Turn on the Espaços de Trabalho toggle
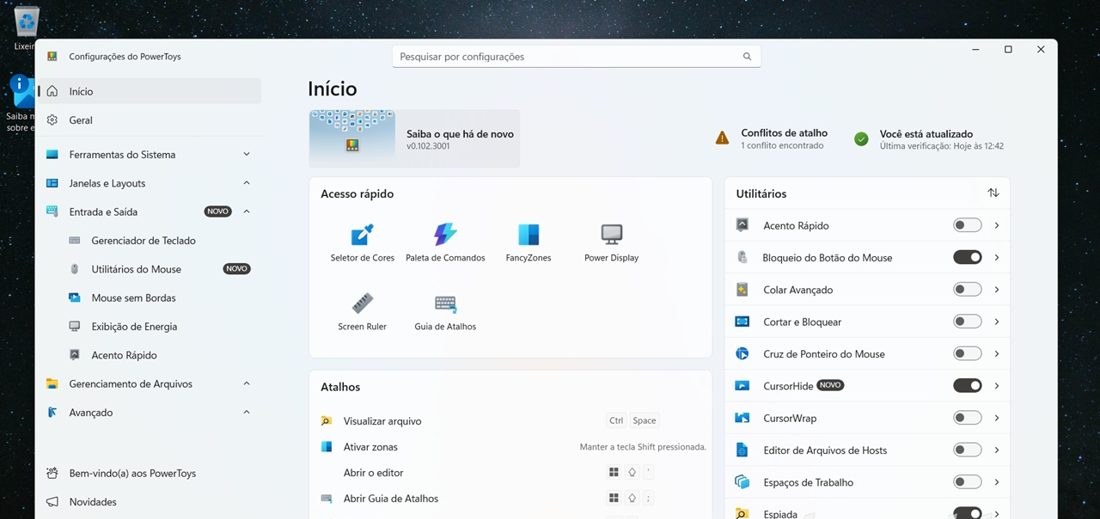 (967, 482)
